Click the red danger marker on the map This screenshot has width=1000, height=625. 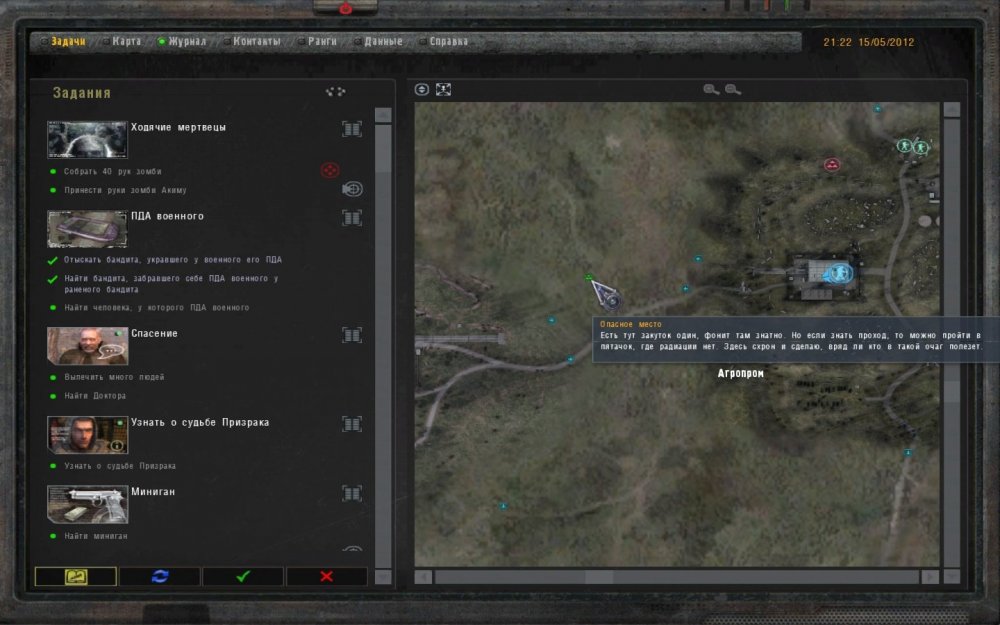[x=832, y=165]
